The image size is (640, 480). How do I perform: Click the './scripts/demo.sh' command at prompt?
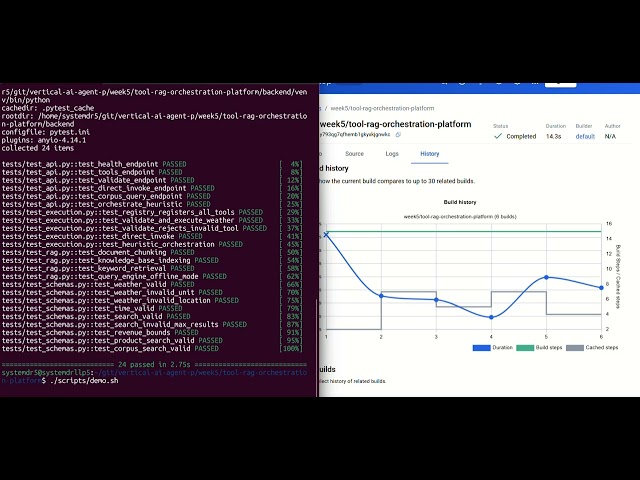pos(84,380)
